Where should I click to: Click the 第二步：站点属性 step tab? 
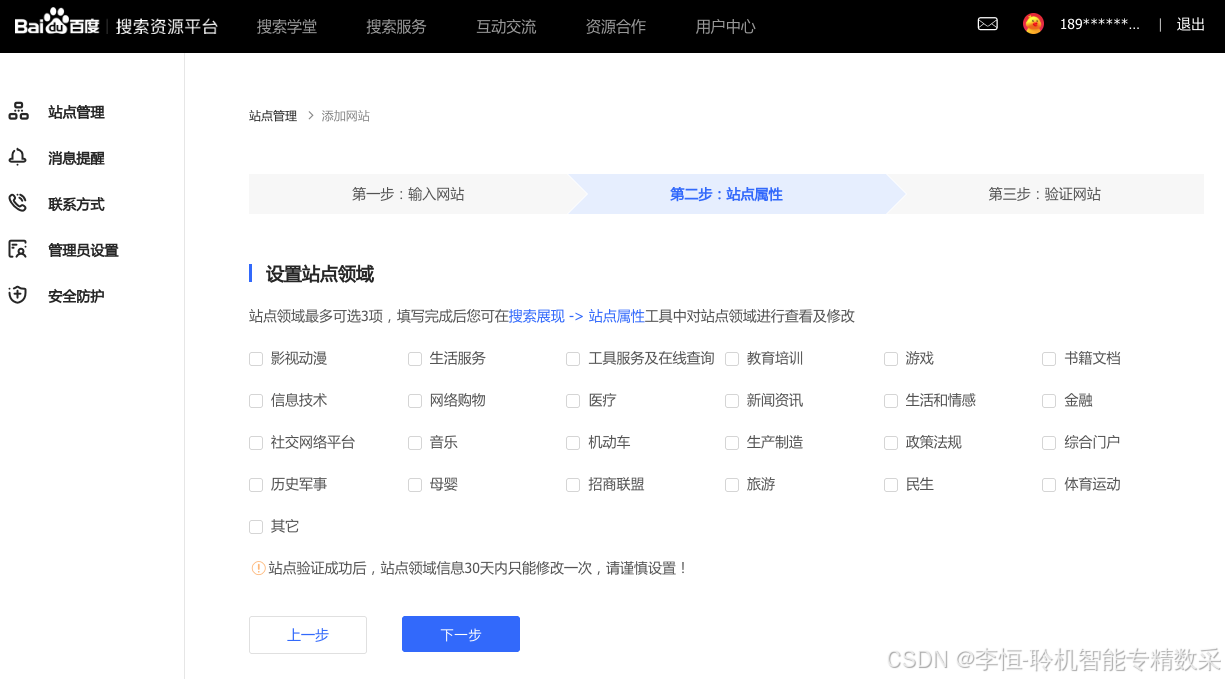tap(726, 194)
